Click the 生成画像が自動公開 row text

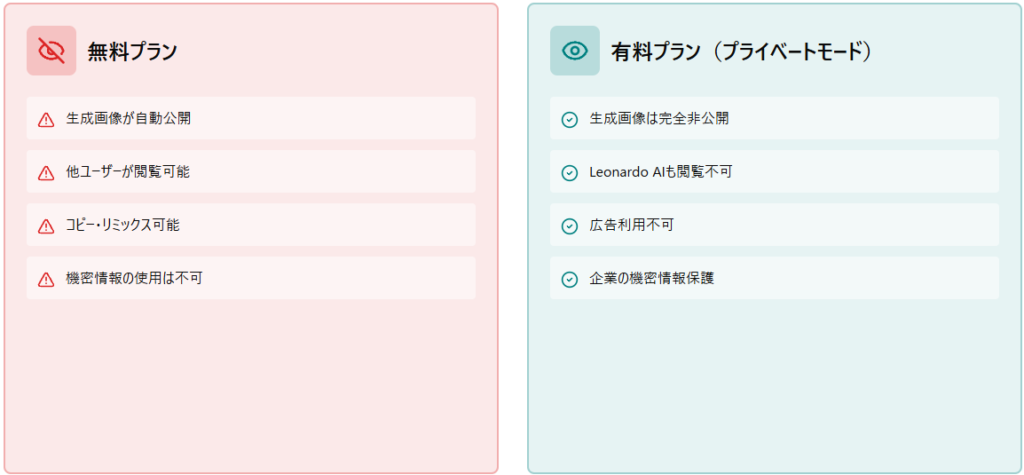point(128,119)
